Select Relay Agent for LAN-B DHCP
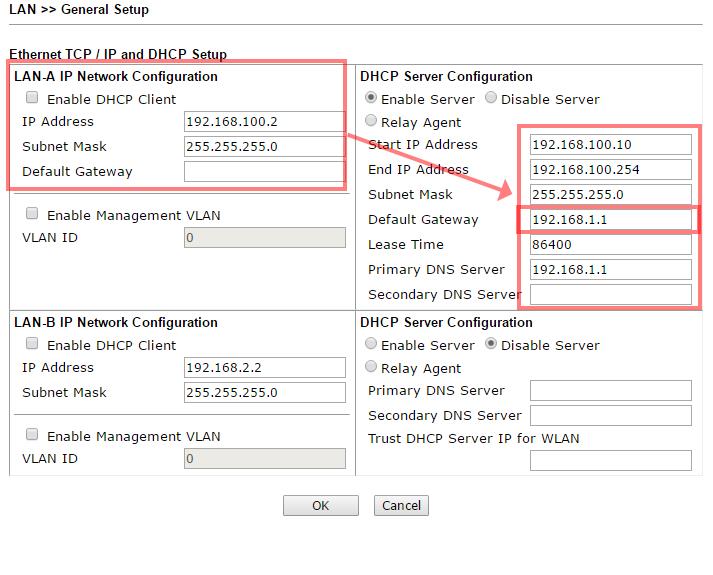The image size is (713, 575). pyautogui.click(x=372, y=367)
